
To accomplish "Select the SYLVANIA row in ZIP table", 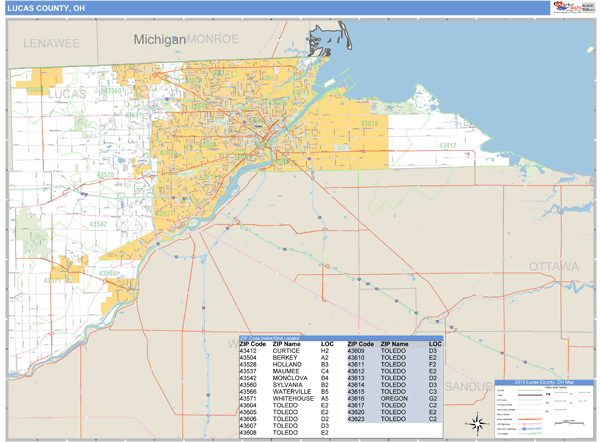I will 290,384.
